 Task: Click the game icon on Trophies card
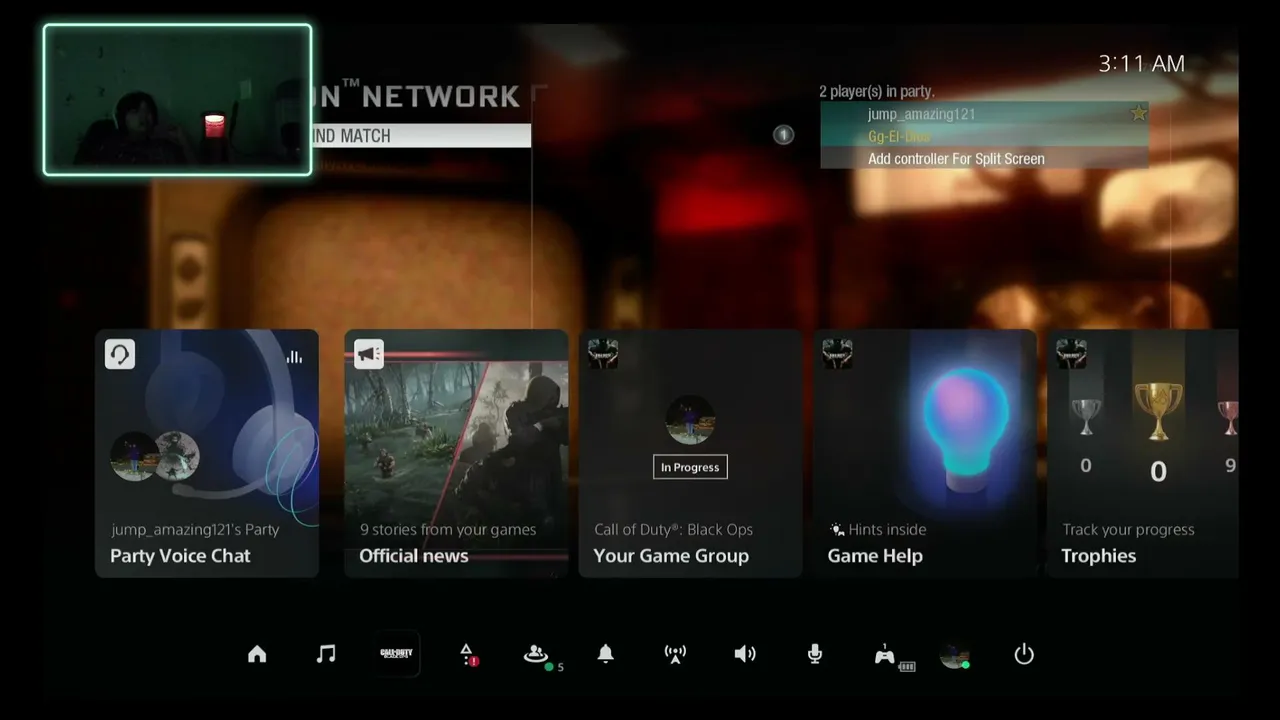pos(1071,354)
